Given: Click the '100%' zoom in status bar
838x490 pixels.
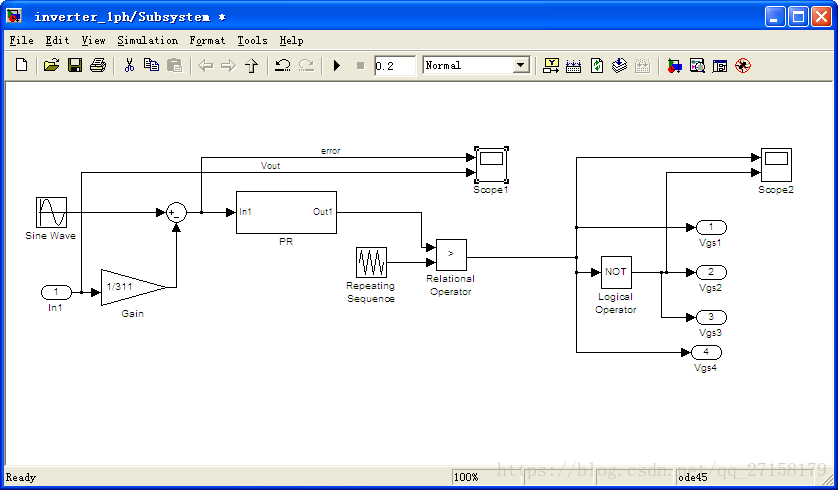Looking at the screenshot, I should [466, 477].
